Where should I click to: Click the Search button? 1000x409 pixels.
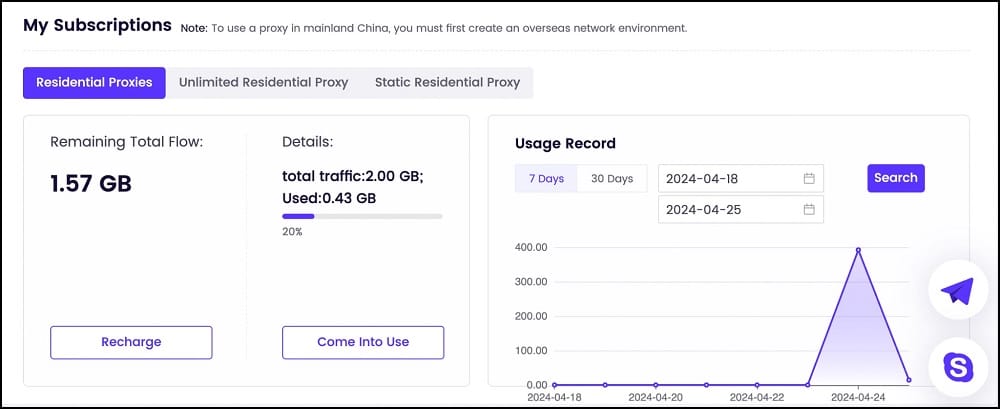click(x=895, y=178)
